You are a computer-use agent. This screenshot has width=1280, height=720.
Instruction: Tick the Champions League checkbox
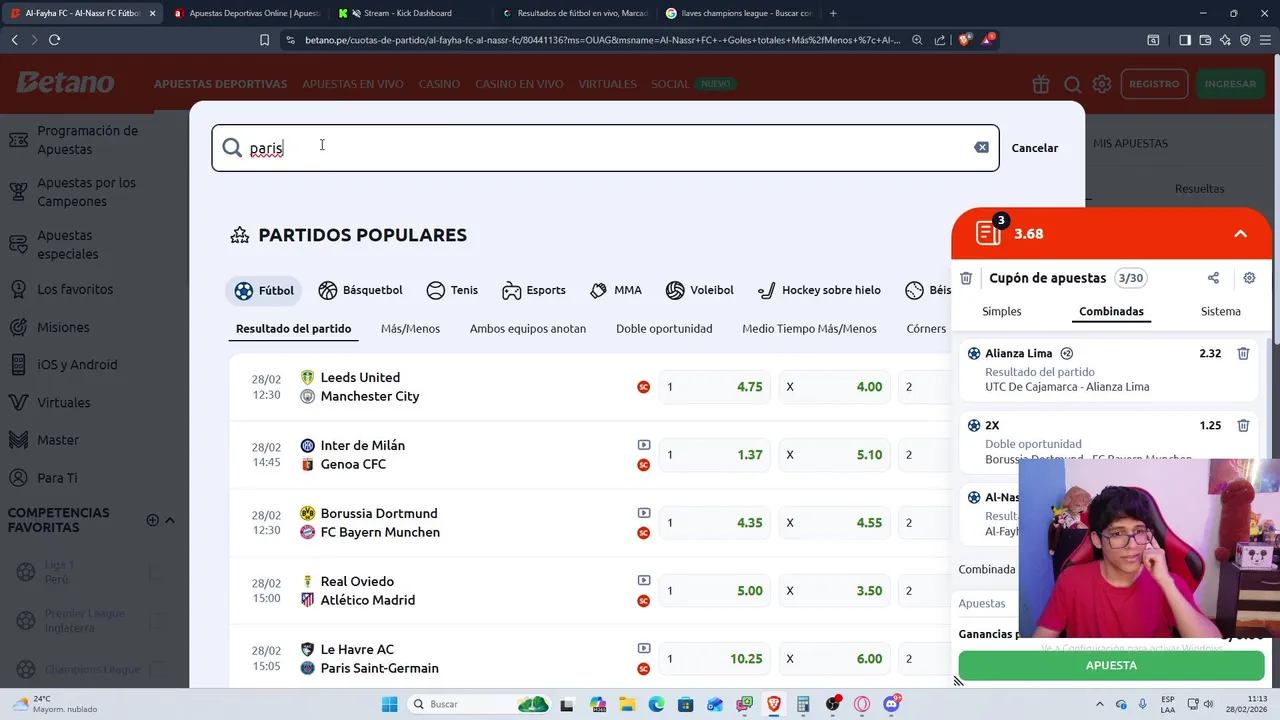[x=155, y=669]
